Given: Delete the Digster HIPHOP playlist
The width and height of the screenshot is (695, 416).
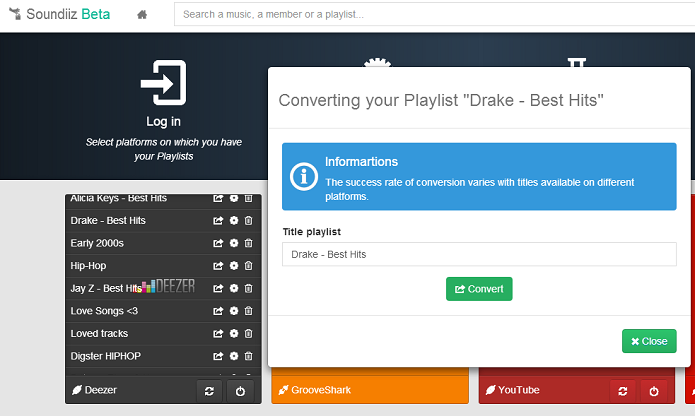Looking at the screenshot, I should click(249, 356).
